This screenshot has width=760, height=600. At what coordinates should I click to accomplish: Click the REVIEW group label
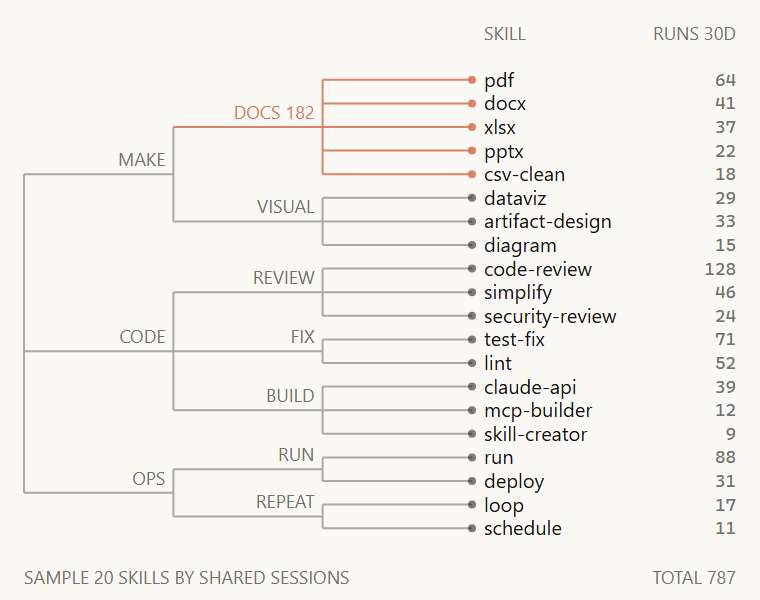tap(284, 278)
